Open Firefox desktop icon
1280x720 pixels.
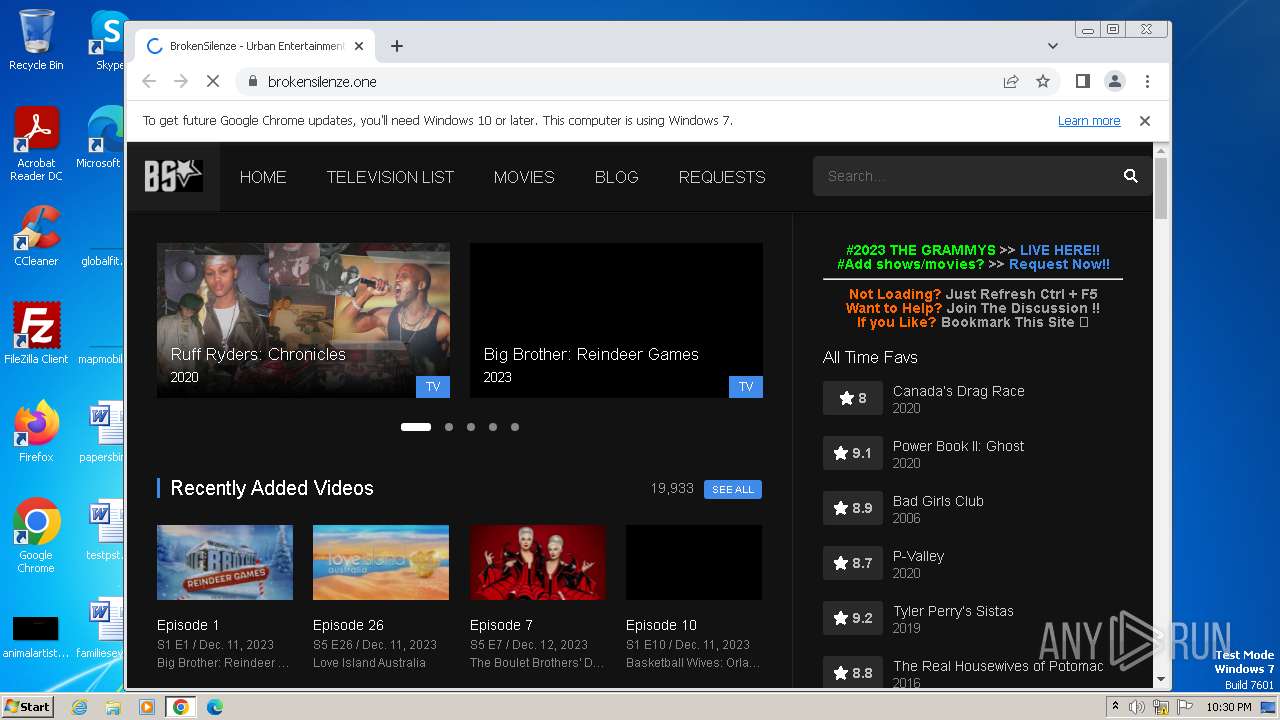[36, 432]
